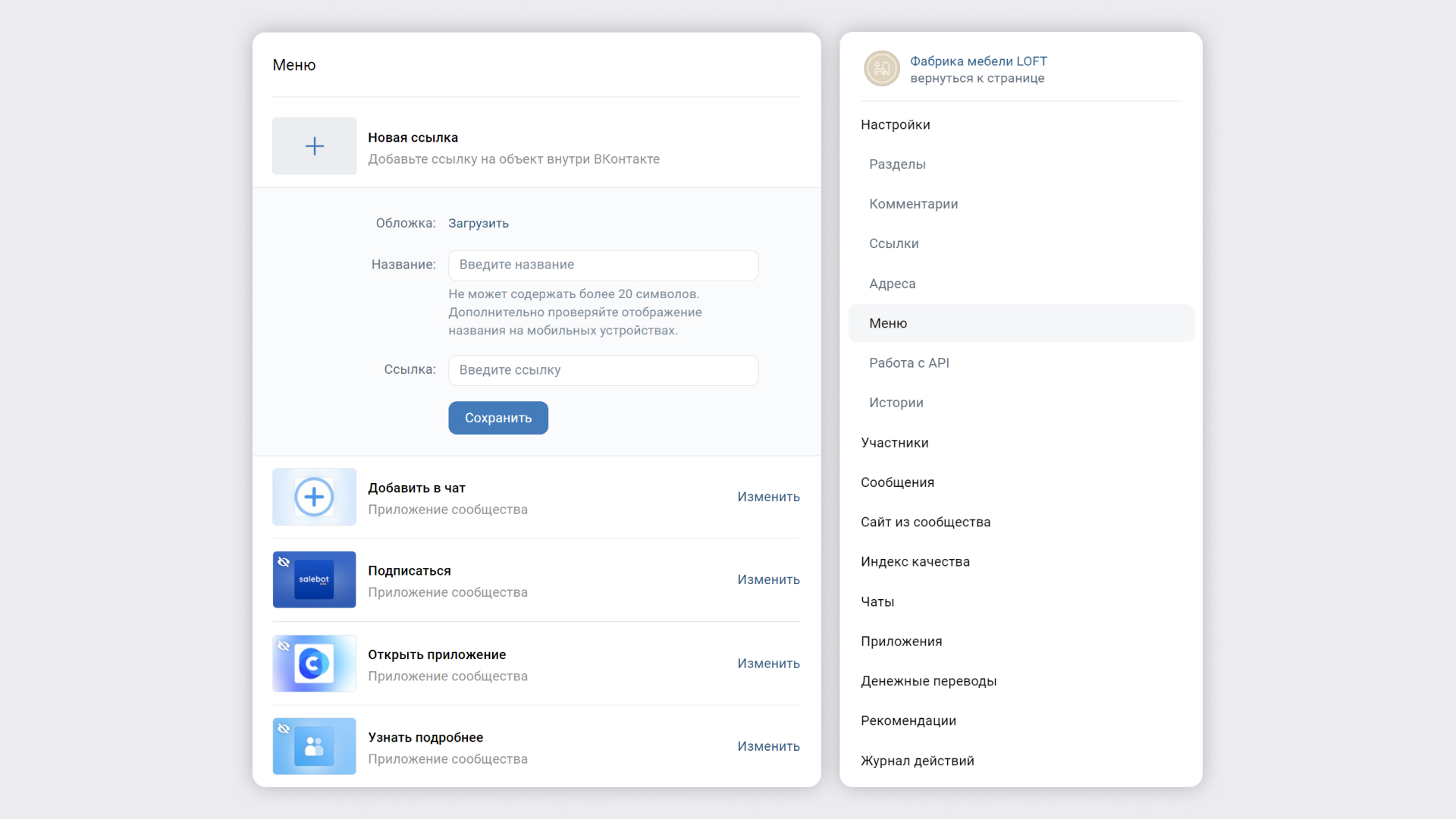This screenshot has width=1456, height=819.
Task: Click the Открыть приложение app thumbnail
Action: tap(314, 664)
